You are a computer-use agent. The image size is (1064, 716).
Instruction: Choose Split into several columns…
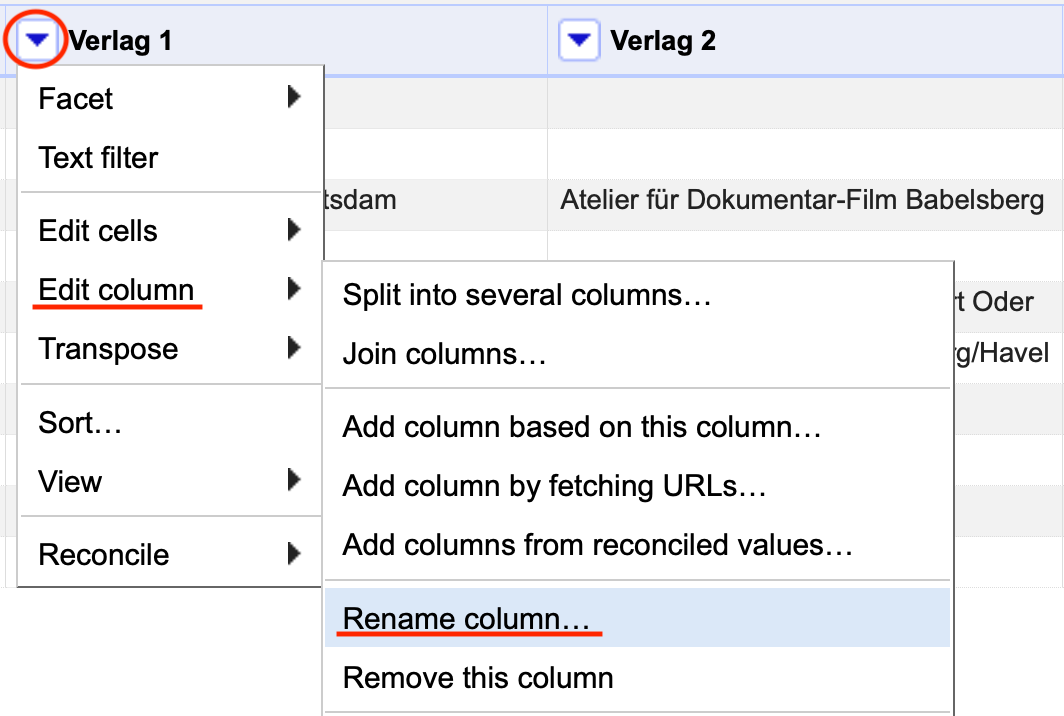point(526,296)
